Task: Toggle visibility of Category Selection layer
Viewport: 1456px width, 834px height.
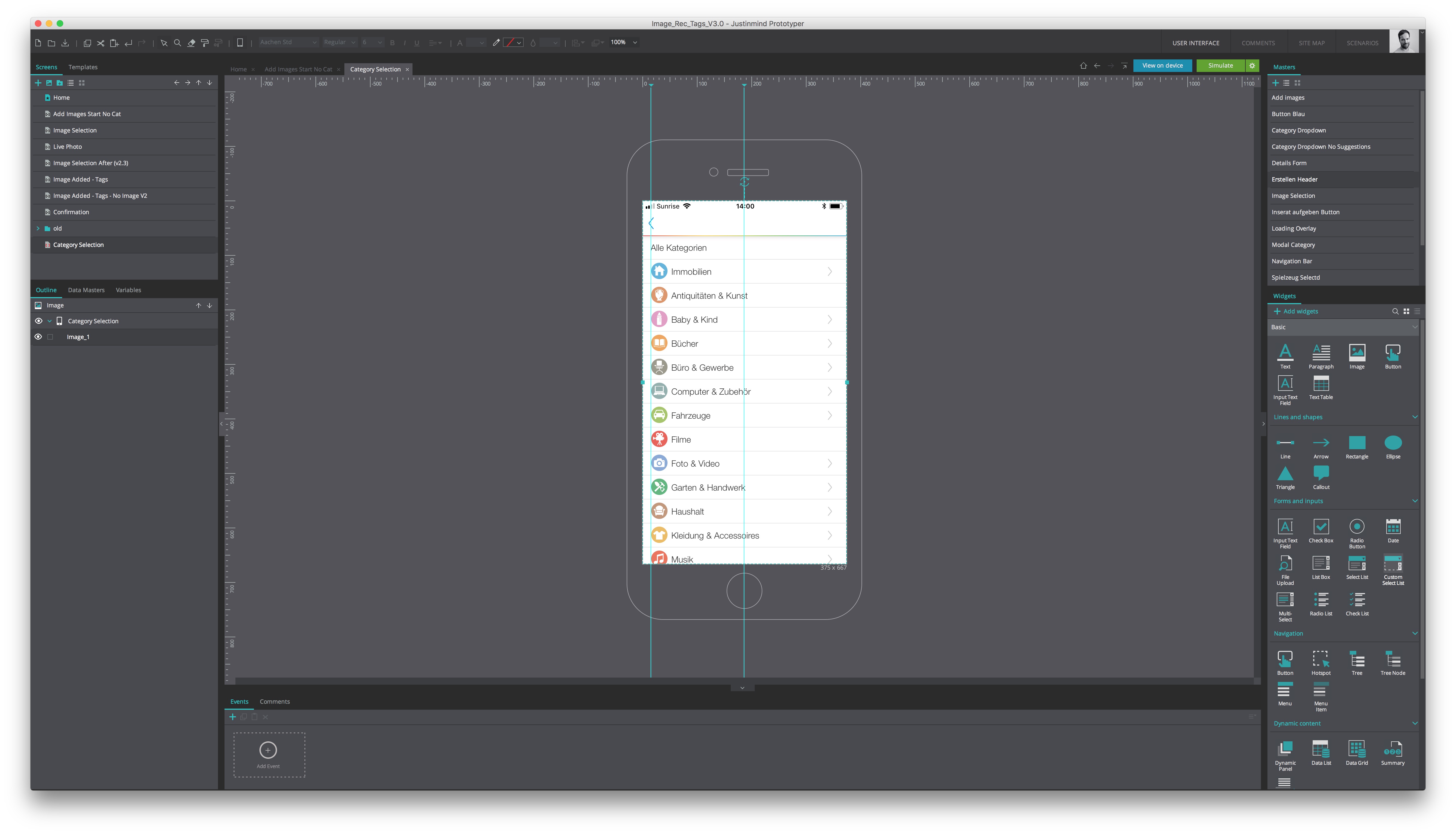Action: pos(38,320)
